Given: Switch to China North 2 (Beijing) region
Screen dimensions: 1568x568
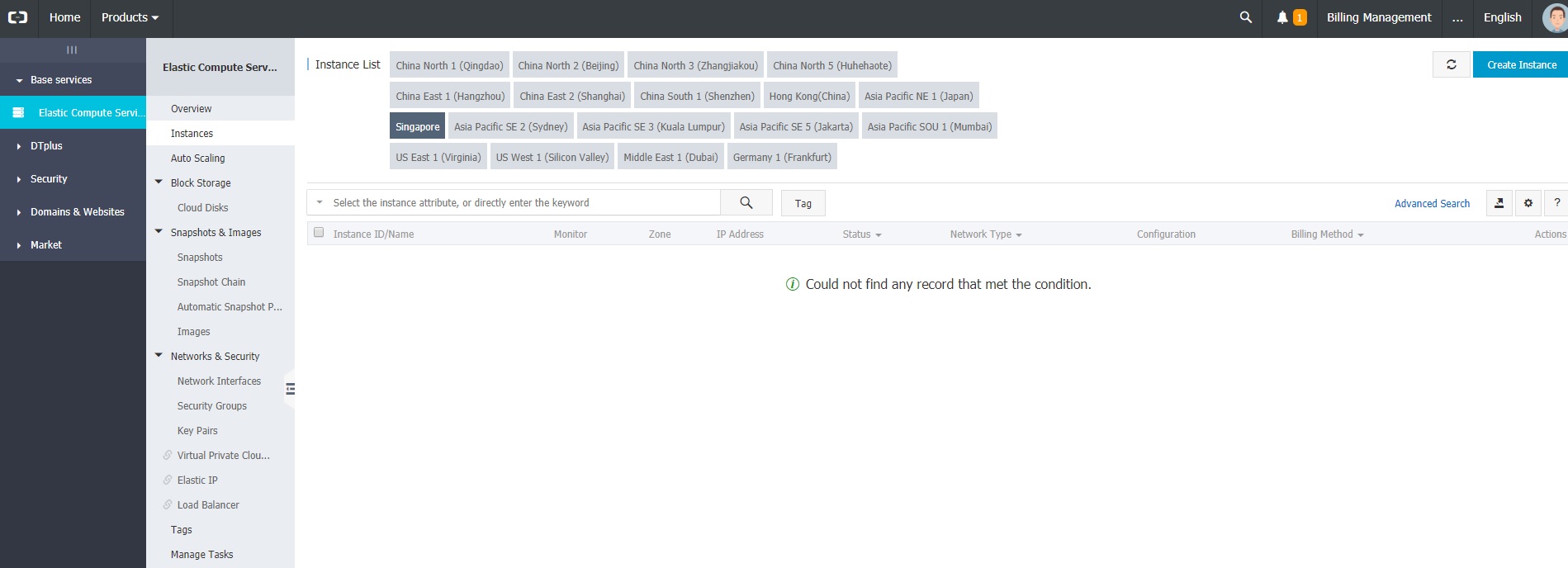Looking at the screenshot, I should 568,65.
